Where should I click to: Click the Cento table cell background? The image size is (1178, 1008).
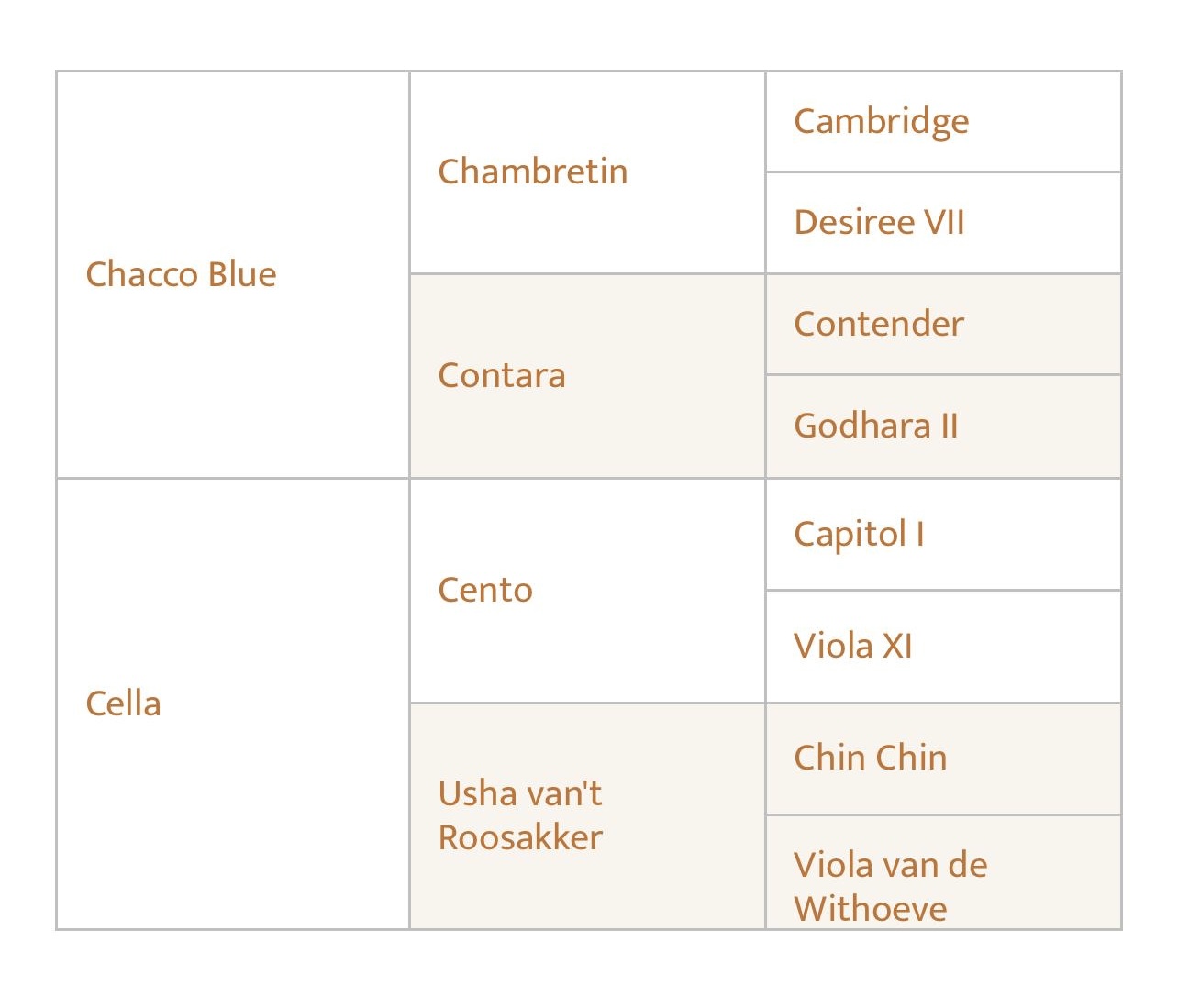tap(587, 591)
